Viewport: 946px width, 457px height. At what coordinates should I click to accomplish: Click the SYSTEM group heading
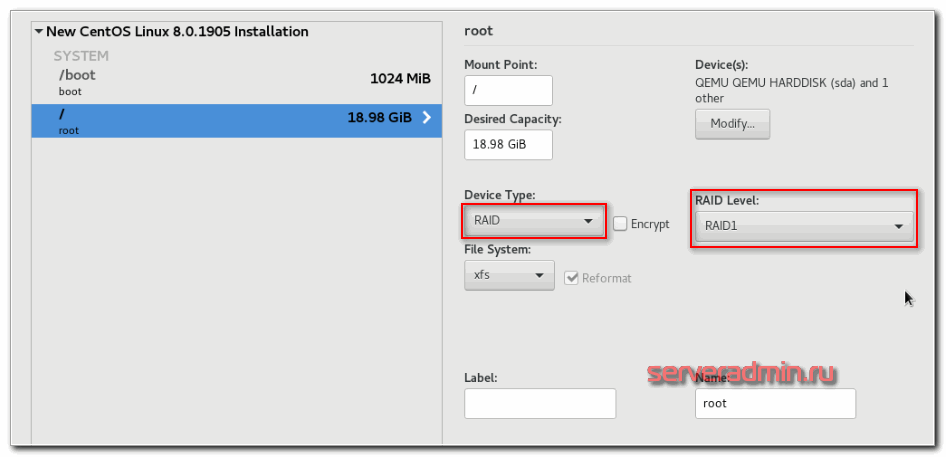click(81, 56)
